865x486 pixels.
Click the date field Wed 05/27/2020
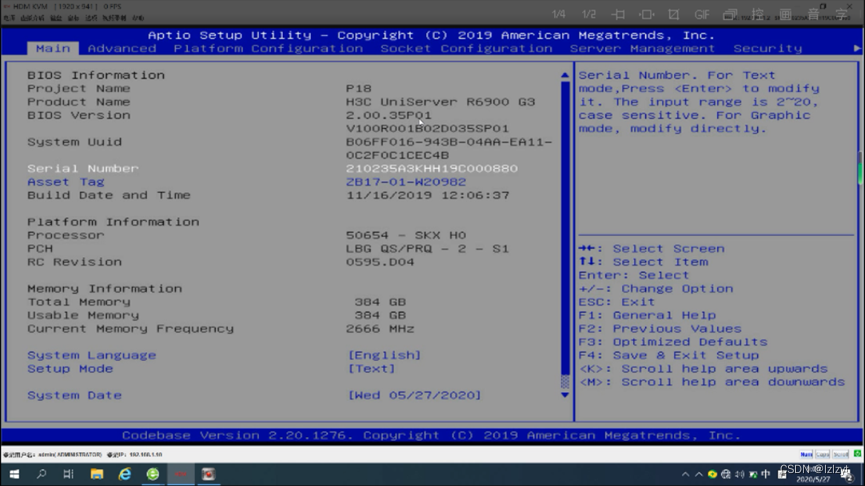click(414, 396)
